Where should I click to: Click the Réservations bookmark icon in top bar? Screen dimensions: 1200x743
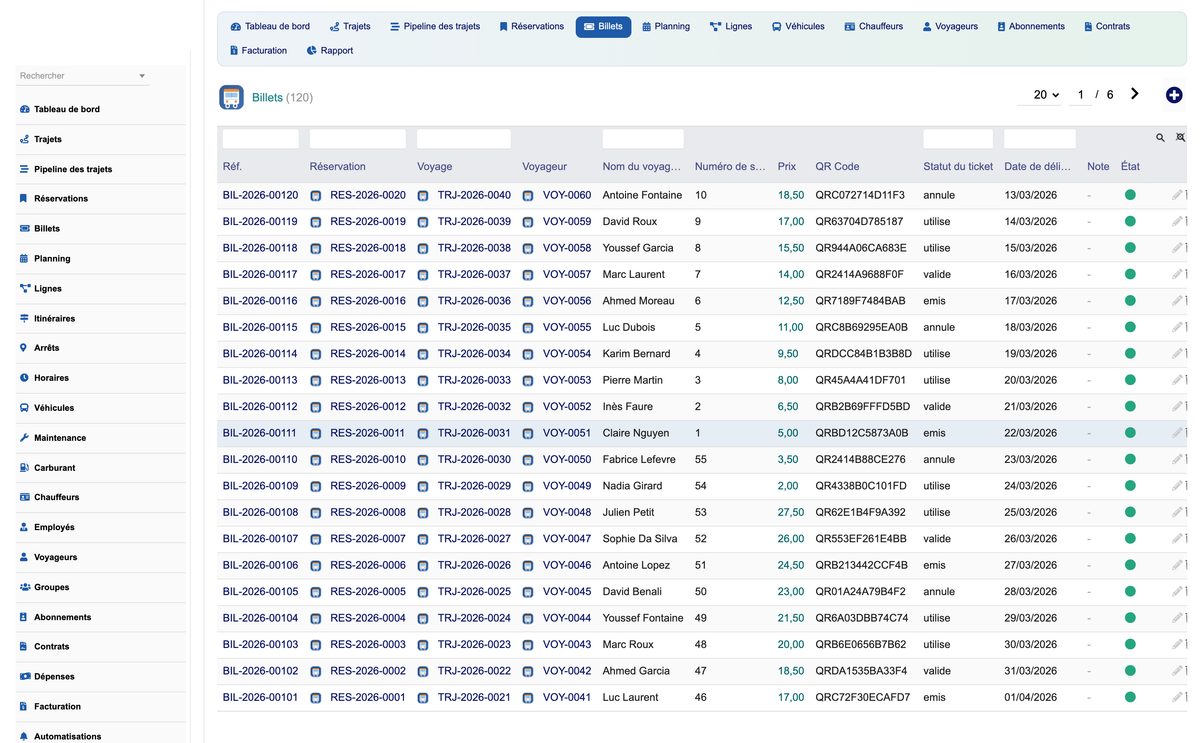click(503, 27)
